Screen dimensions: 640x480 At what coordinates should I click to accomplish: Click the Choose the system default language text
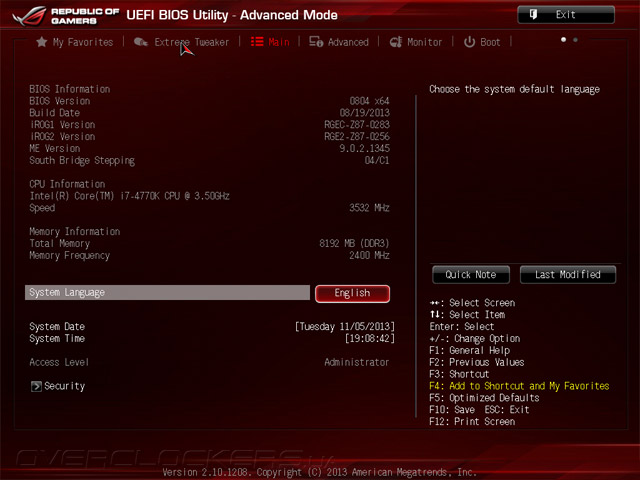(x=514, y=89)
